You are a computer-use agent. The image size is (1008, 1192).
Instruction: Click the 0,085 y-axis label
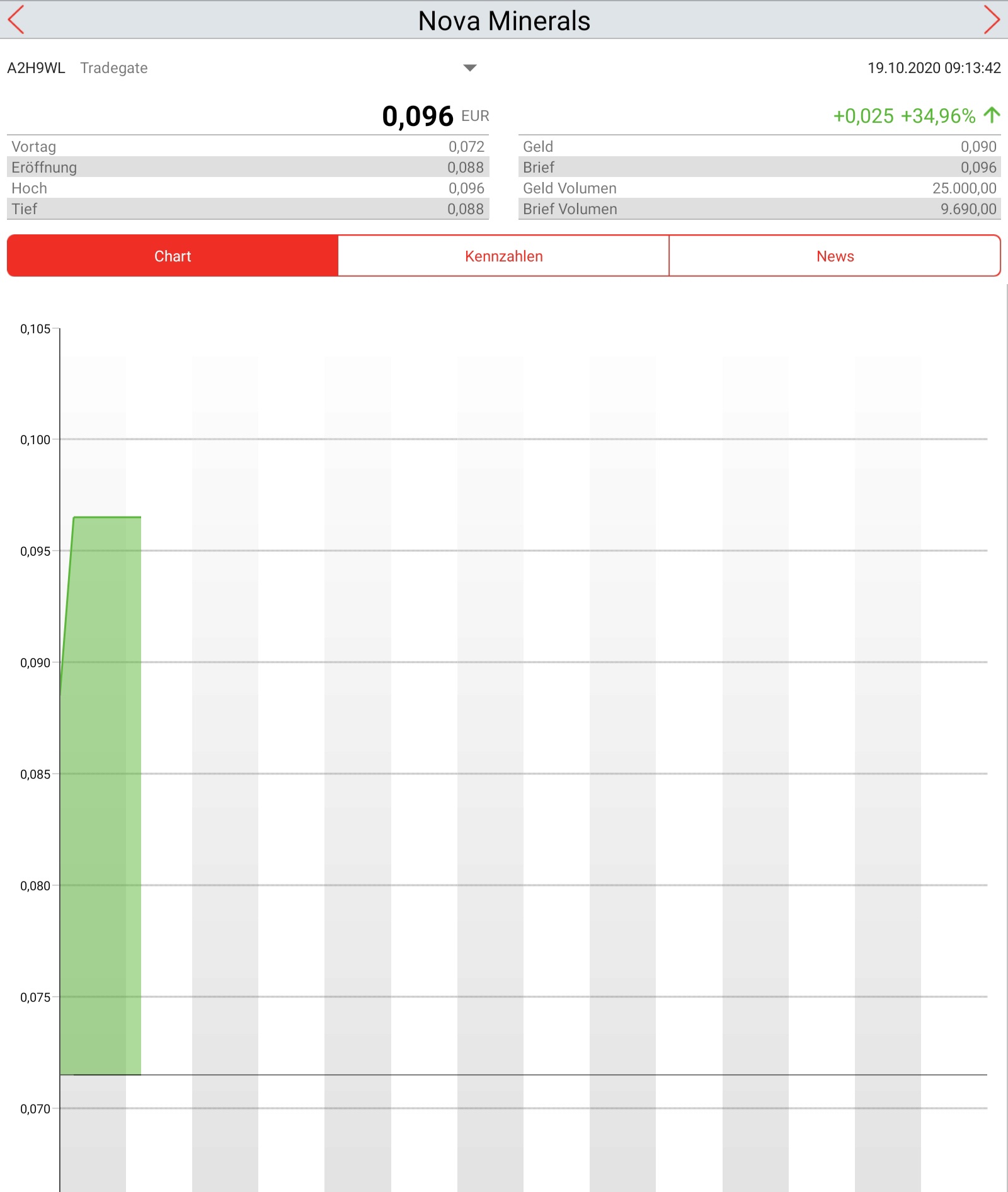click(x=35, y=774)
